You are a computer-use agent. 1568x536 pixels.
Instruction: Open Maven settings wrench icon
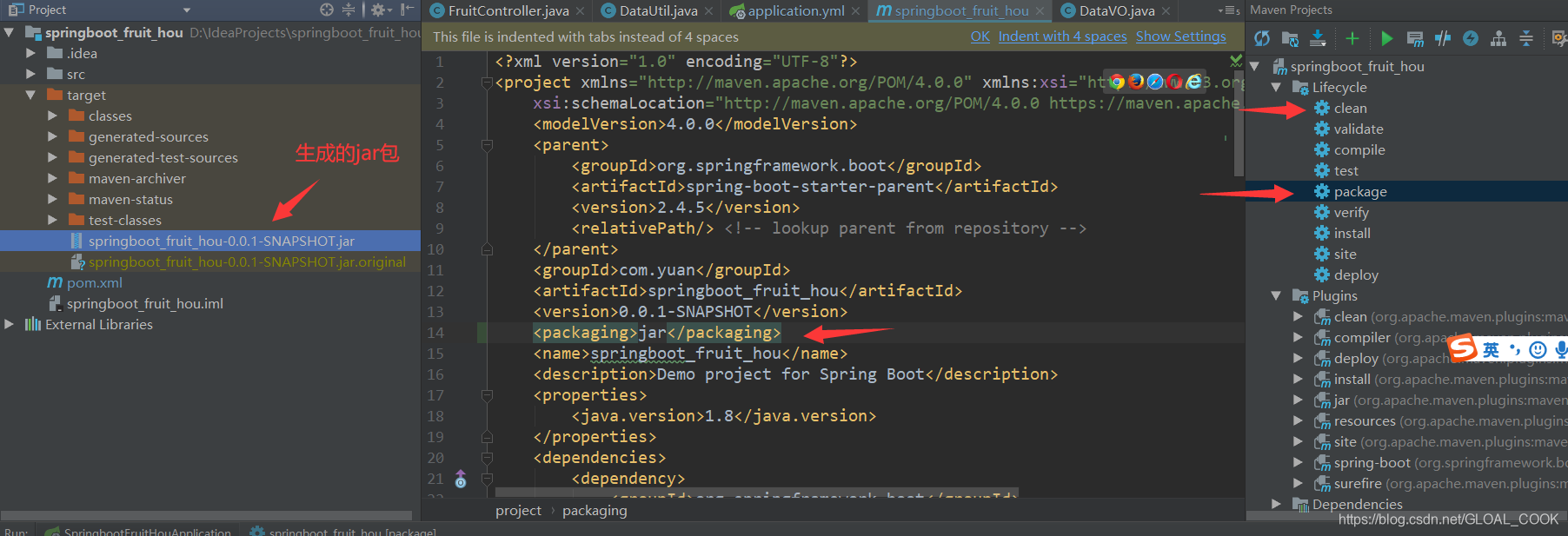(1559, 38)
